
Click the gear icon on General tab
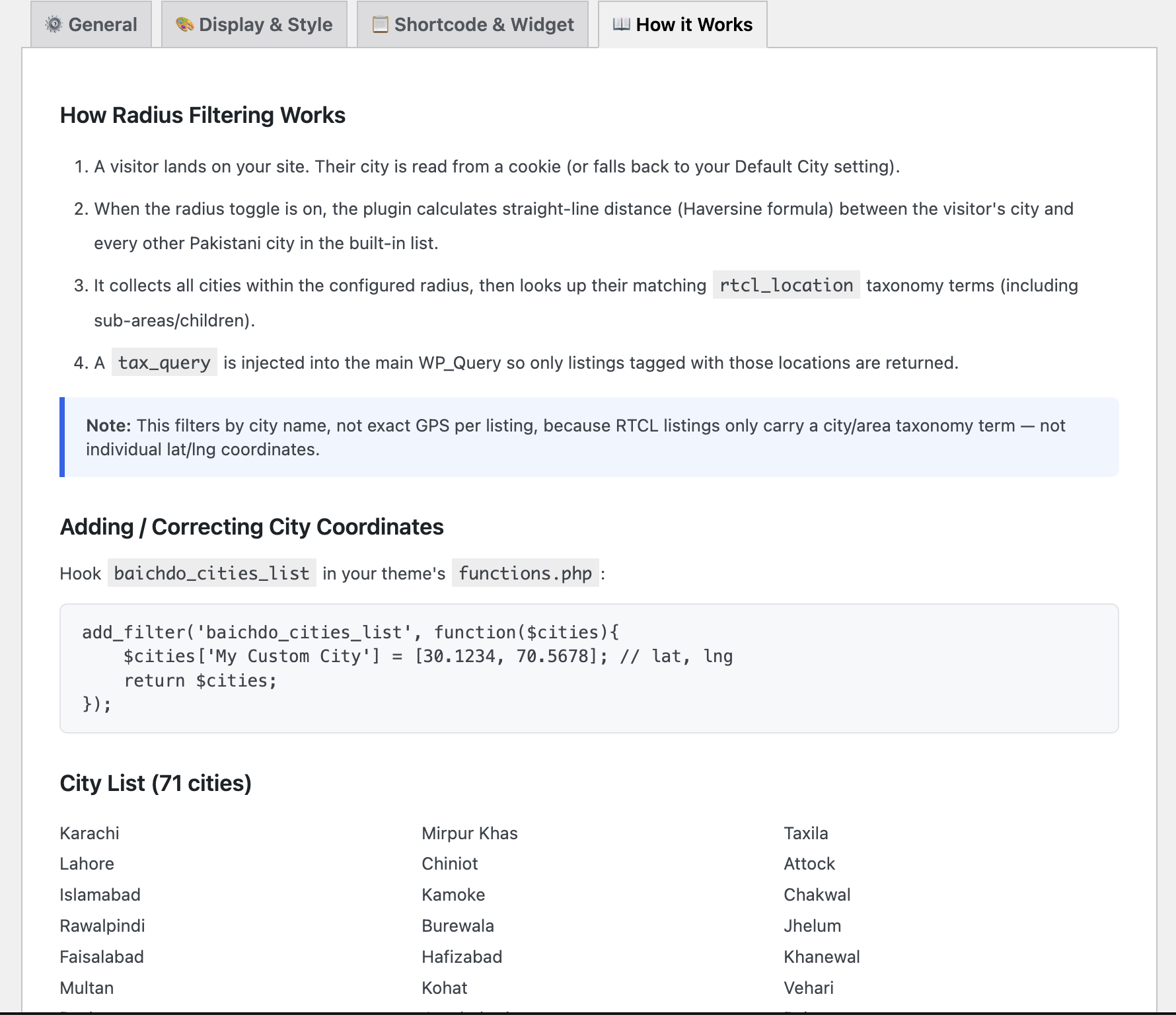point(54,24)
